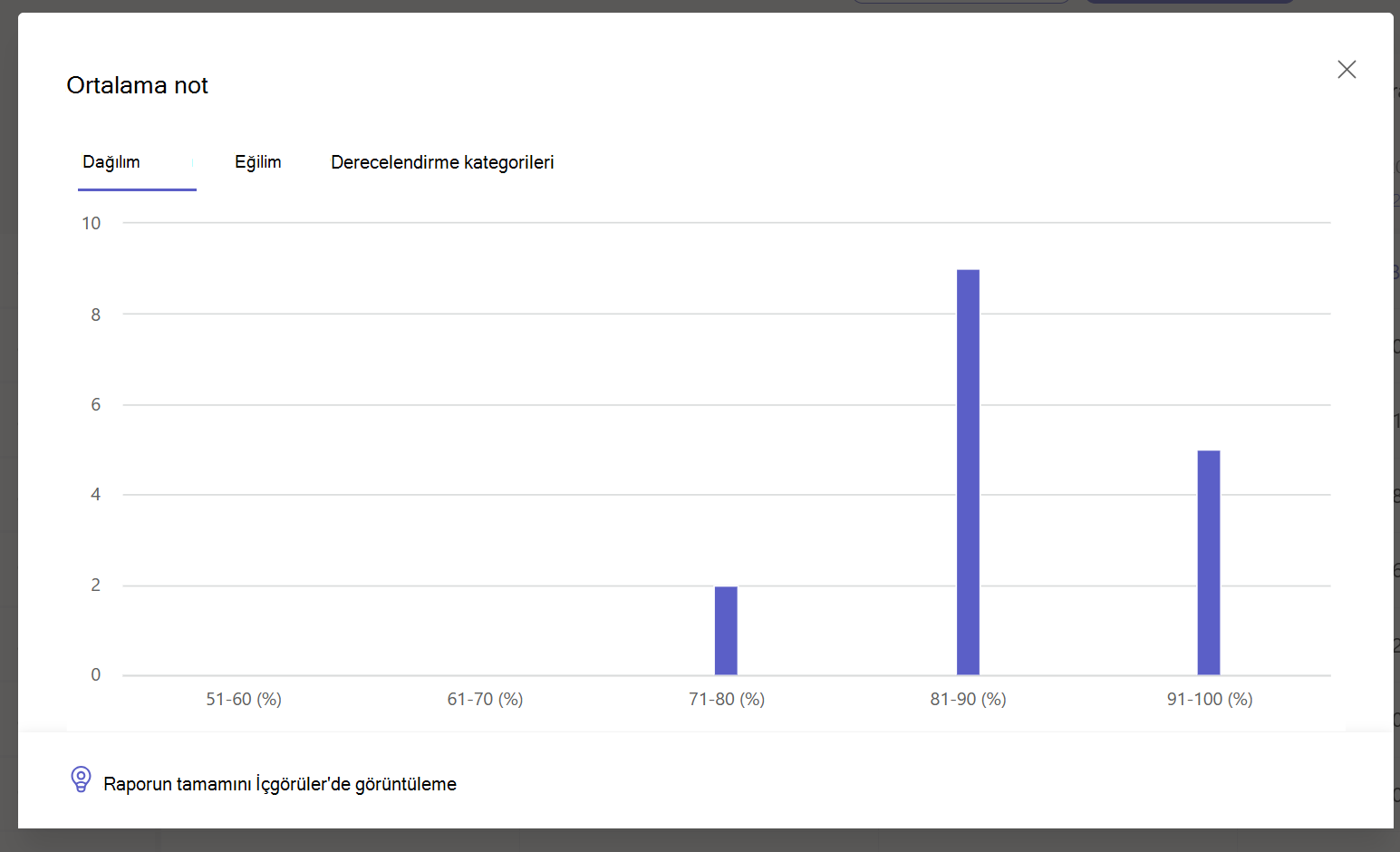Click the Ortalama not heading
Image resolution: width=1400 pixels, height=852 pixels.
click(138, 85)
